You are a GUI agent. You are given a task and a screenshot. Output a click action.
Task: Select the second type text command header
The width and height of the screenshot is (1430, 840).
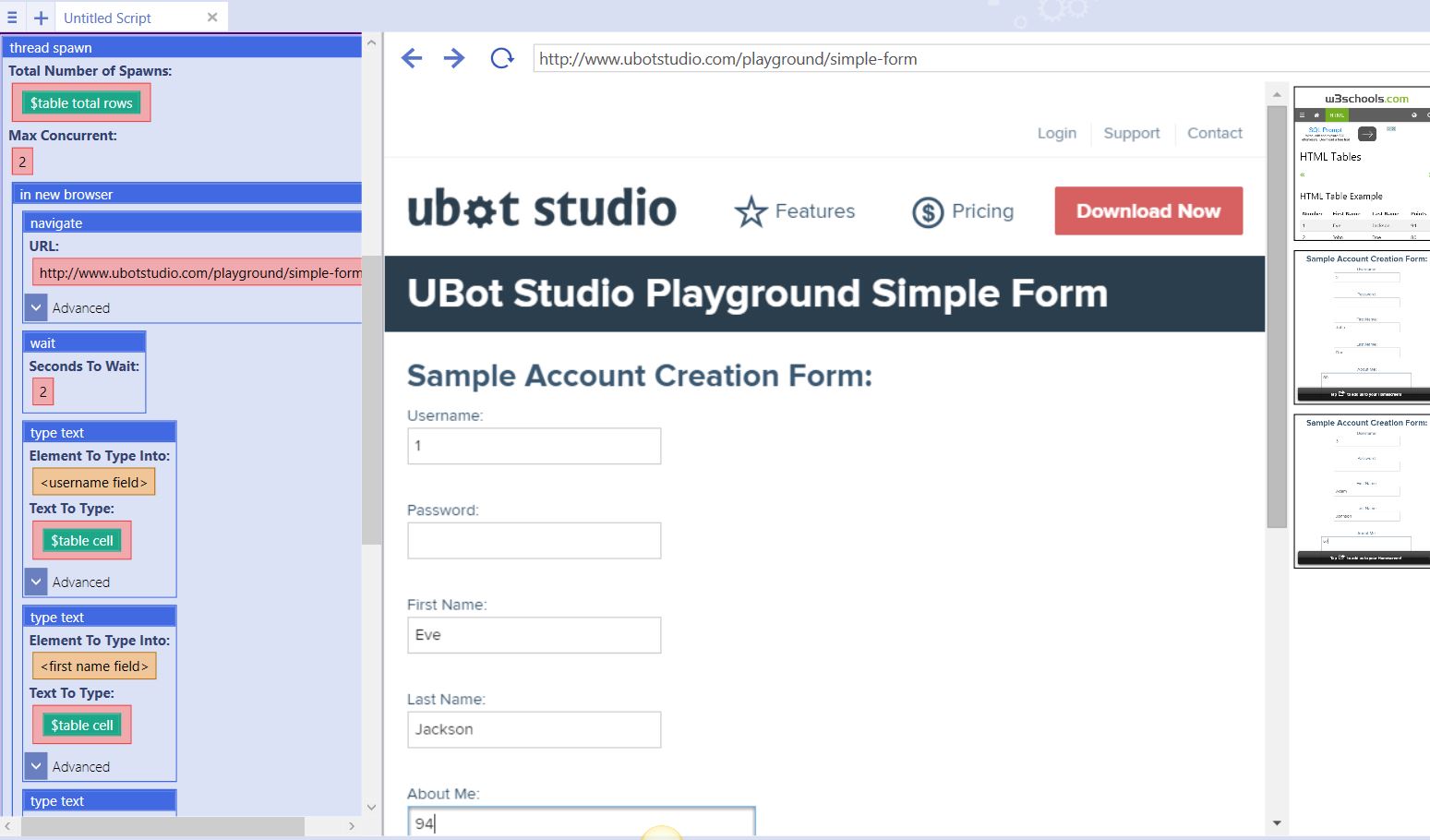point(100,617)
